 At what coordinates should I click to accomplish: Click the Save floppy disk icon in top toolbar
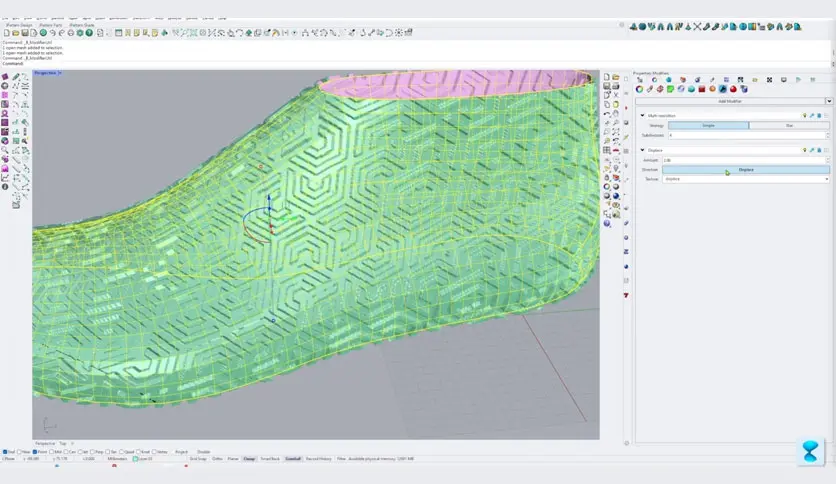coord(25,33)
